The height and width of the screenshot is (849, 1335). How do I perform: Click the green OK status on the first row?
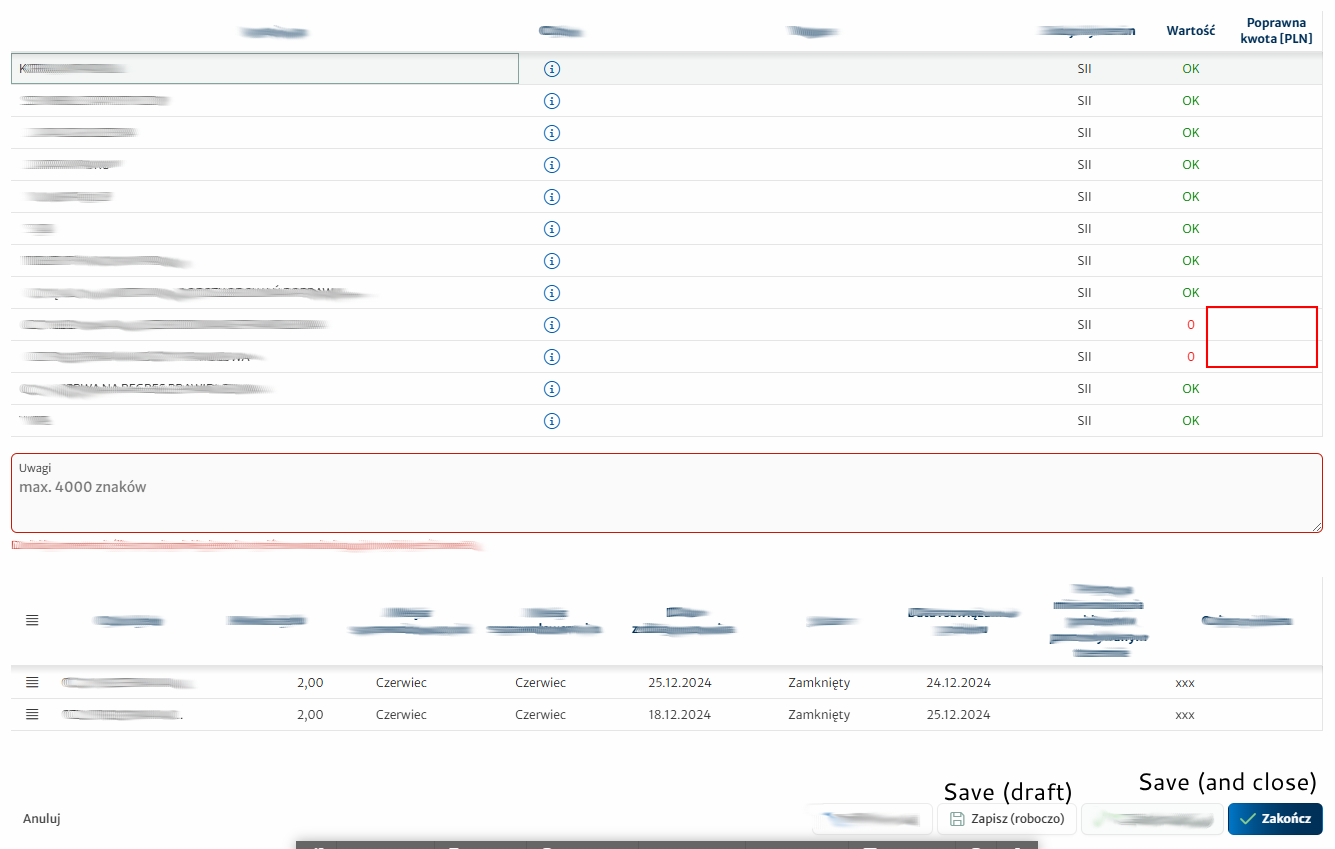click(x=1190, y=68)
